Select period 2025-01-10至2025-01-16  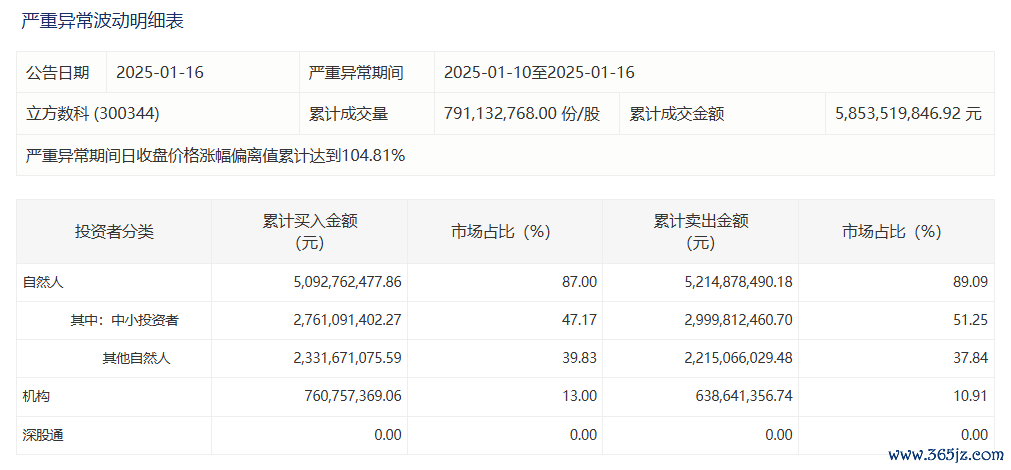pos(539,72)
